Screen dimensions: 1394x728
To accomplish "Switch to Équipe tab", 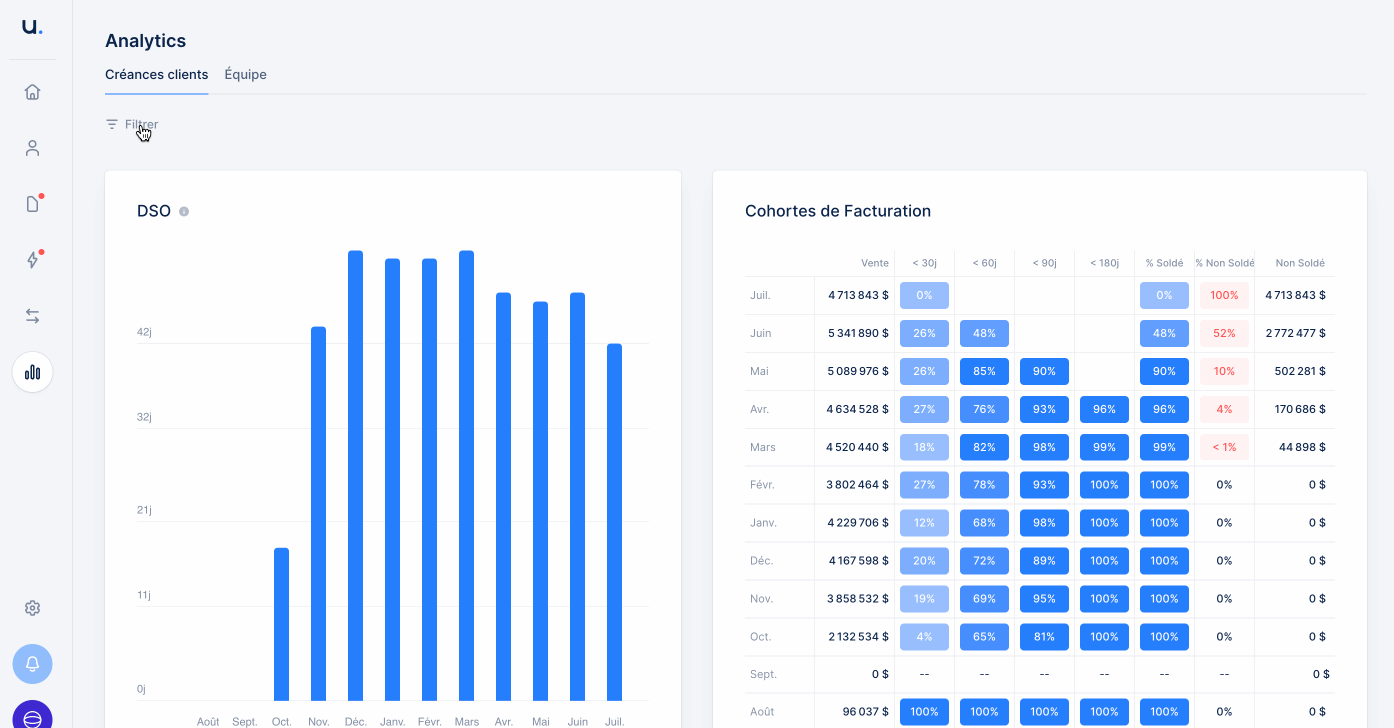I will coord(246,75).
